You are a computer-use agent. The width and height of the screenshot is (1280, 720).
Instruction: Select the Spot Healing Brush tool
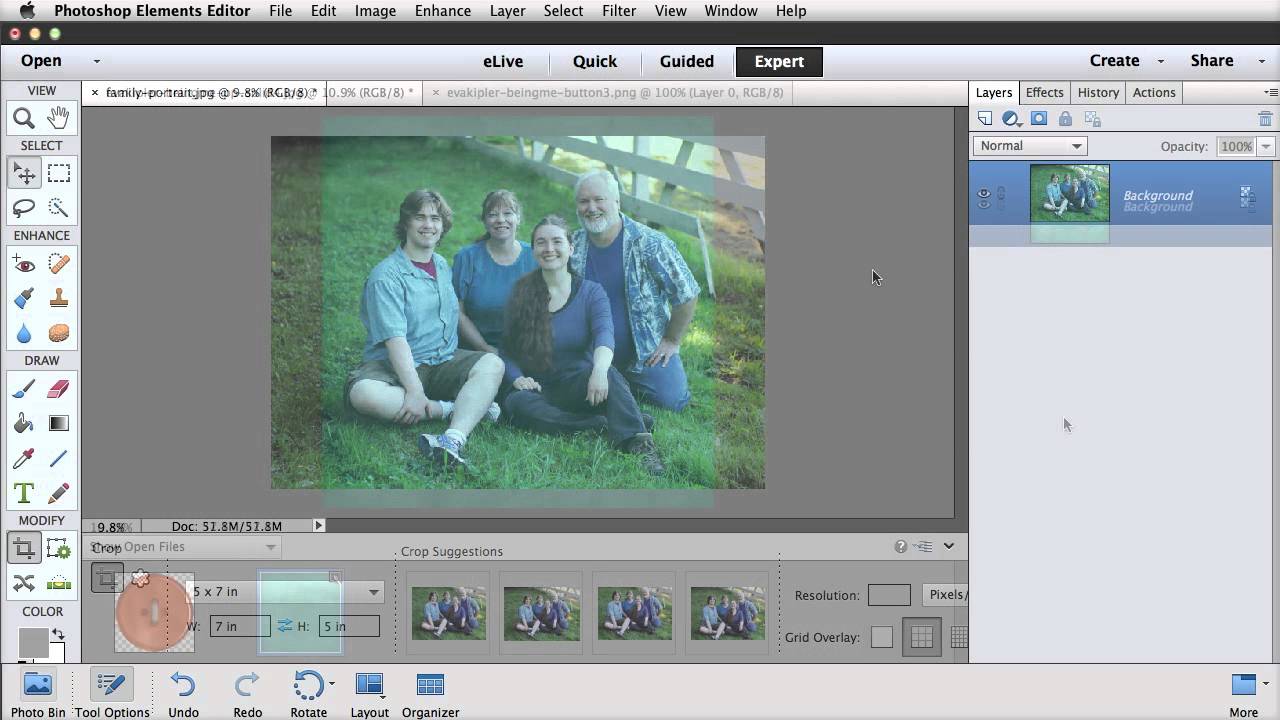pos(58,264)
